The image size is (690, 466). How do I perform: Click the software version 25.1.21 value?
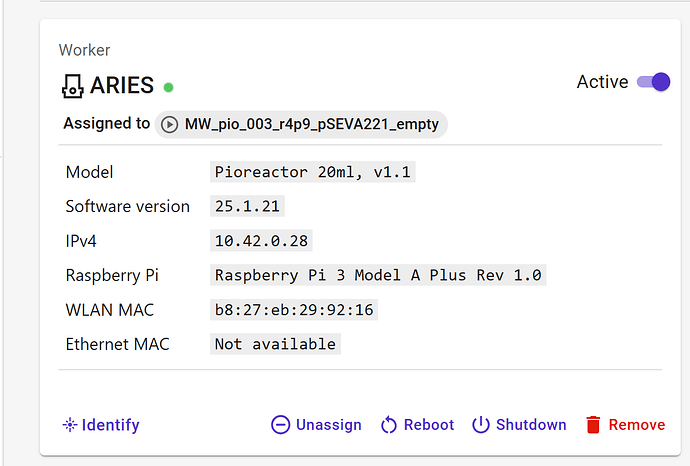pos(247,206)
